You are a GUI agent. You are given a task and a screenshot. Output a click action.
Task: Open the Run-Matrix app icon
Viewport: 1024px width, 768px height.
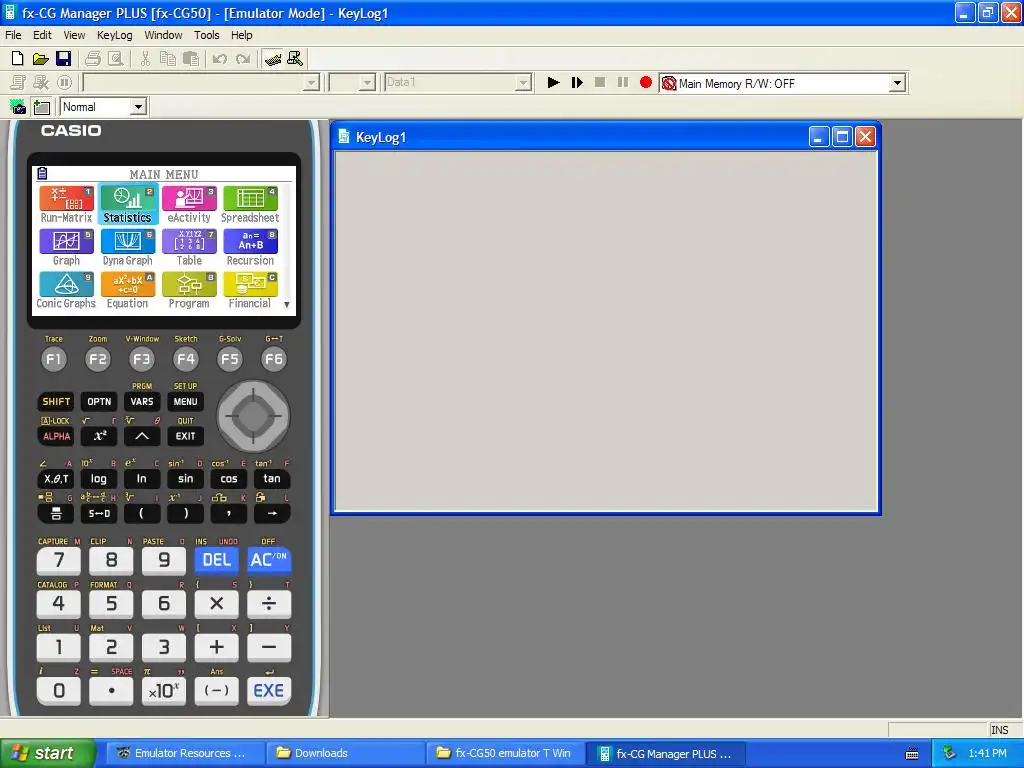tap(66, 204)
